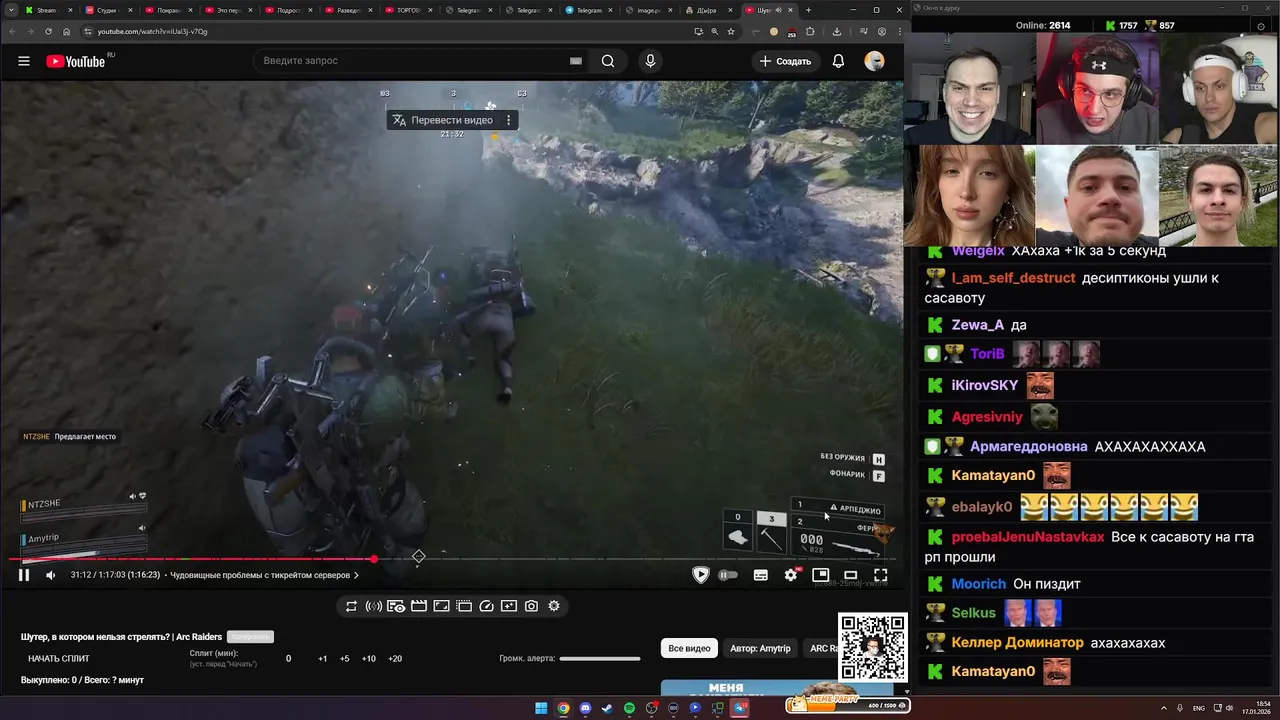This screenshot has width=1280, height=720.
Task: Add +5 minutes to the split
Action: pos(344,659)
